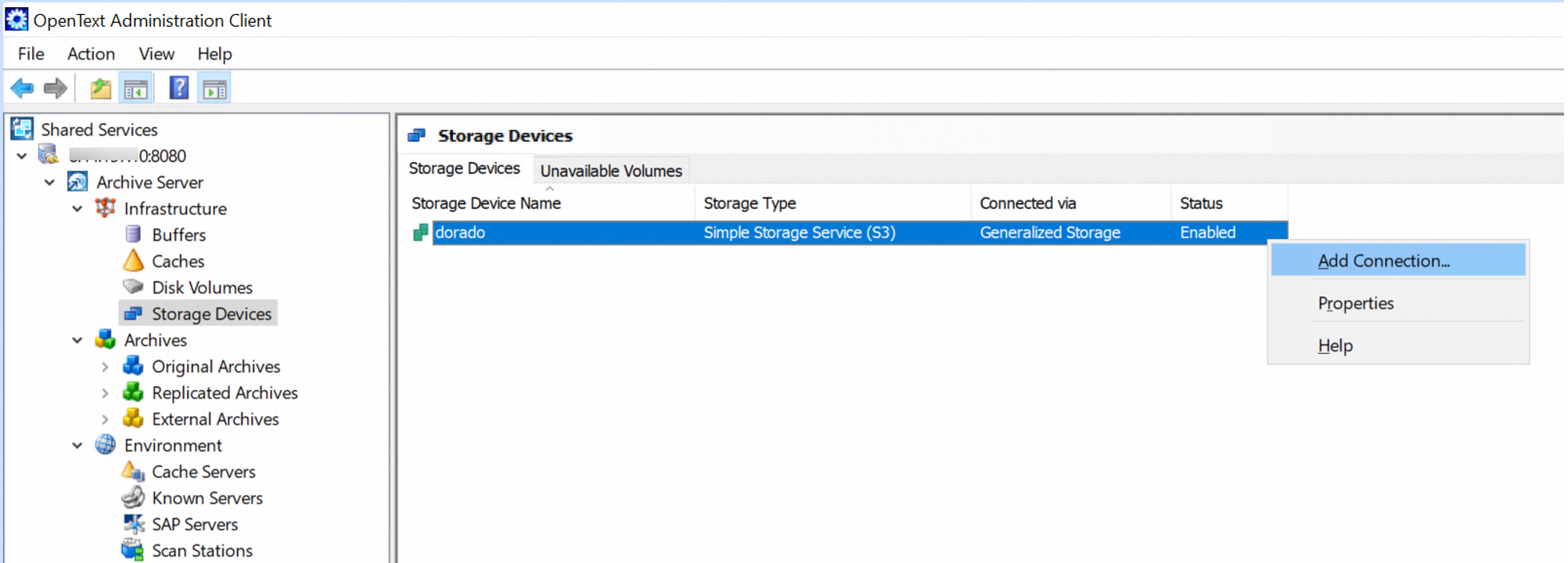Click the Enabled status cell

click(1208, 233)
